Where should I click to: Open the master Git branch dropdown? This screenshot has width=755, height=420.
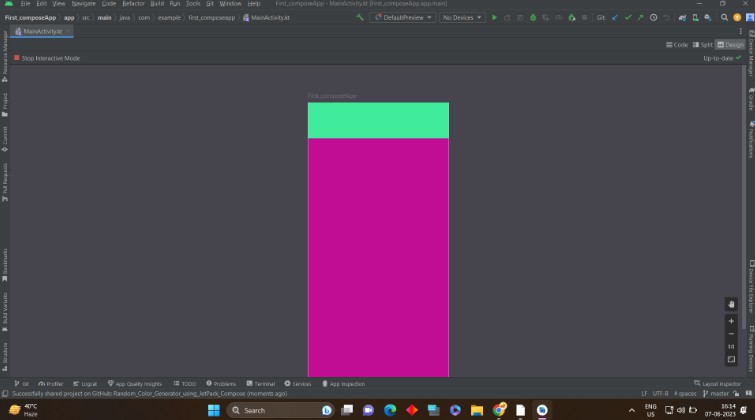716,394
